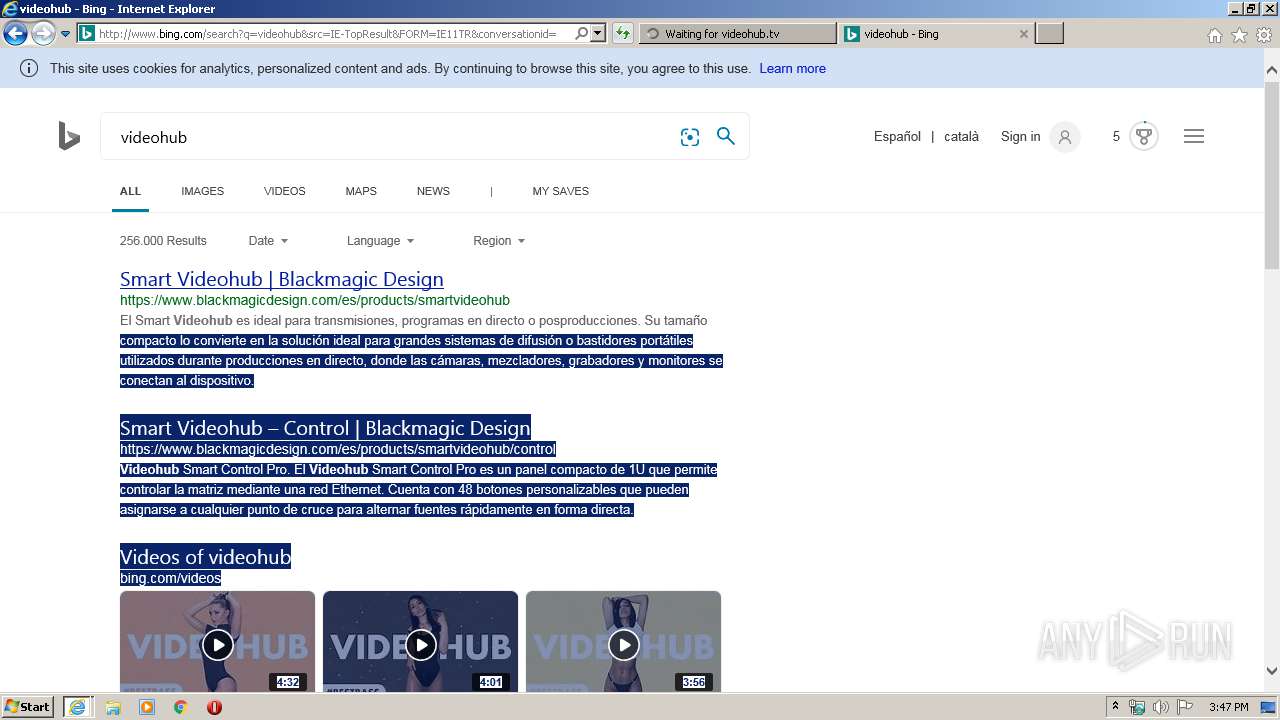
Task: Open the Videos of videohub heading
Action: (x=205, y=557)
